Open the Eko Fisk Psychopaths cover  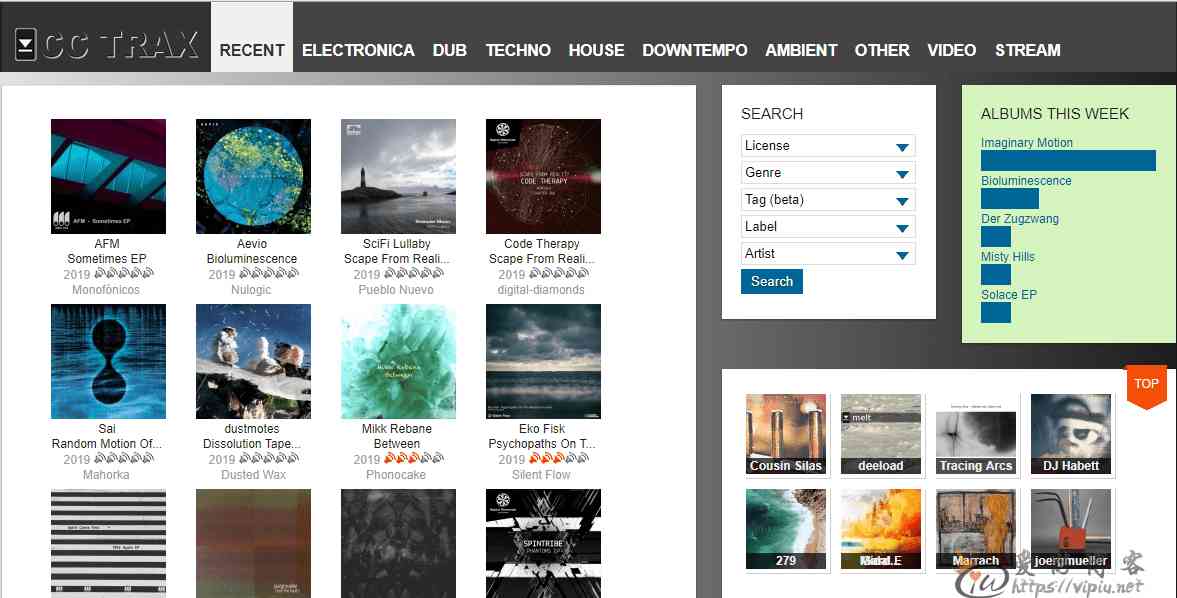(x=543, y=362)
